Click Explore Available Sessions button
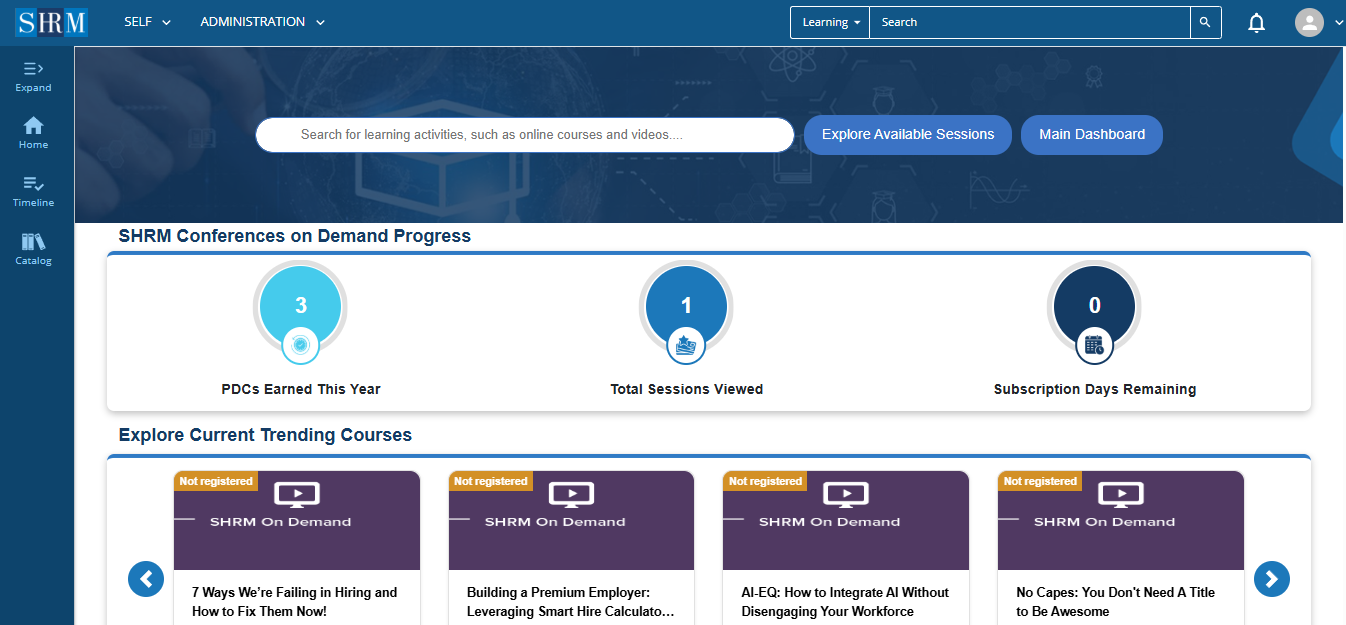The height and width of the screenshot is (625, 1346). pyautogui.click(x=908, y=135)
